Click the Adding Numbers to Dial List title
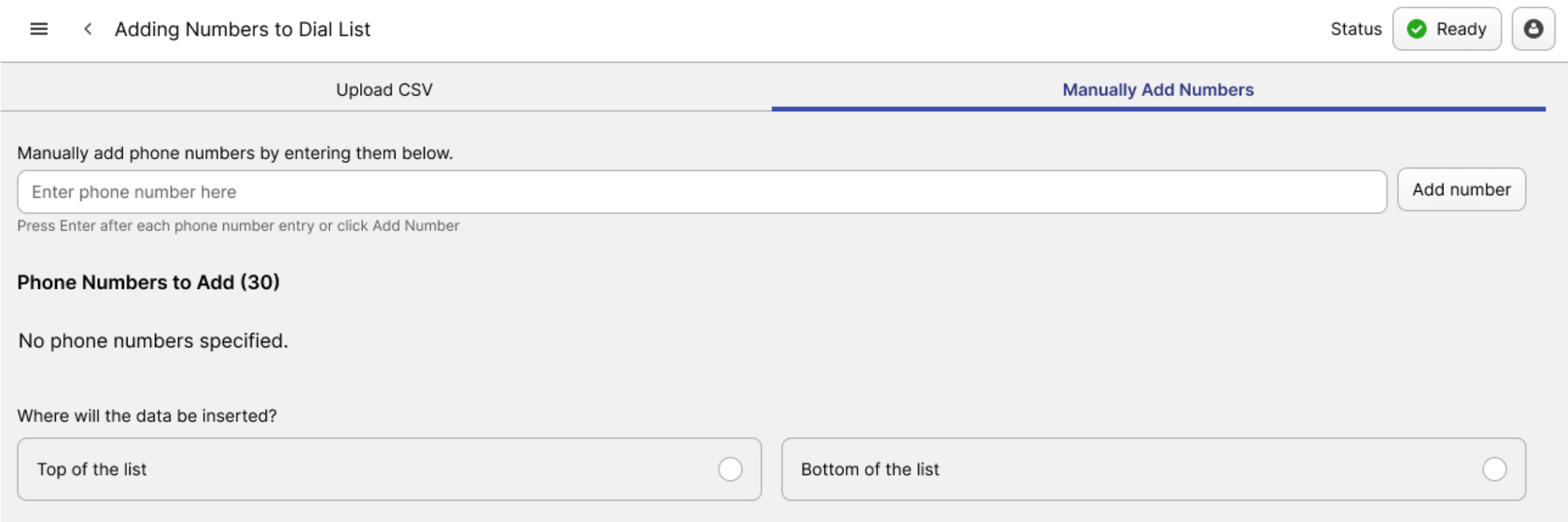 [x=242, y=29]
